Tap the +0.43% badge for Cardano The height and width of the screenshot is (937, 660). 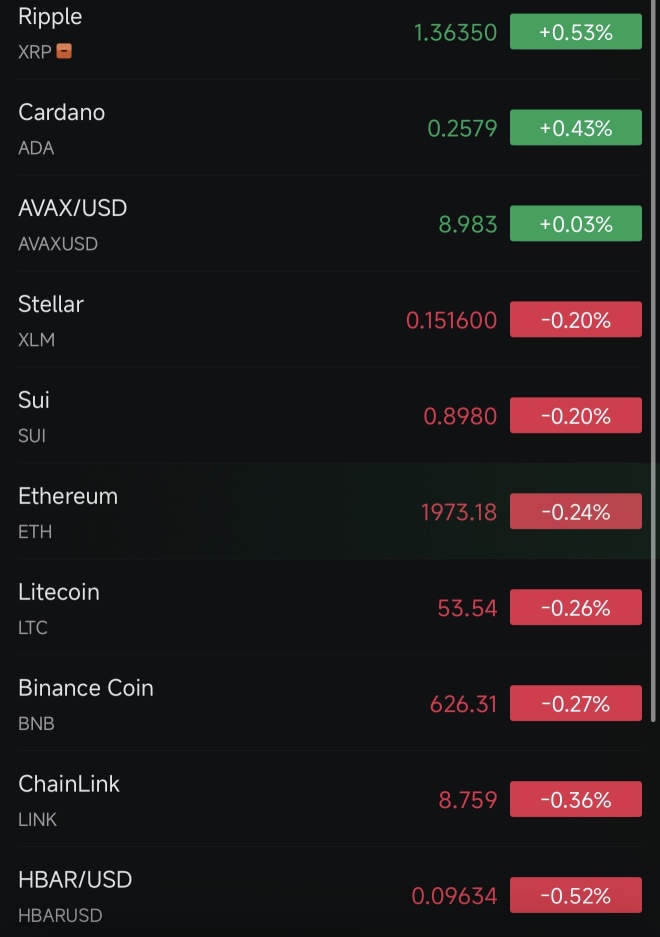tap(576, 127)
